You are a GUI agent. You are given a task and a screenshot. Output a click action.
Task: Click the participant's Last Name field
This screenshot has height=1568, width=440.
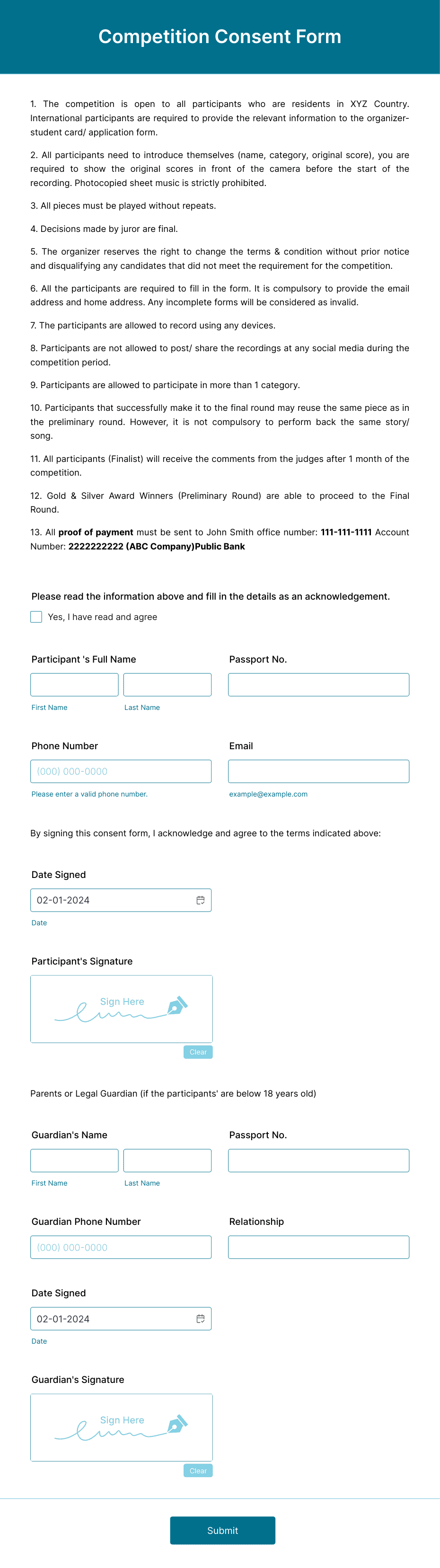(x=167, y=684)
